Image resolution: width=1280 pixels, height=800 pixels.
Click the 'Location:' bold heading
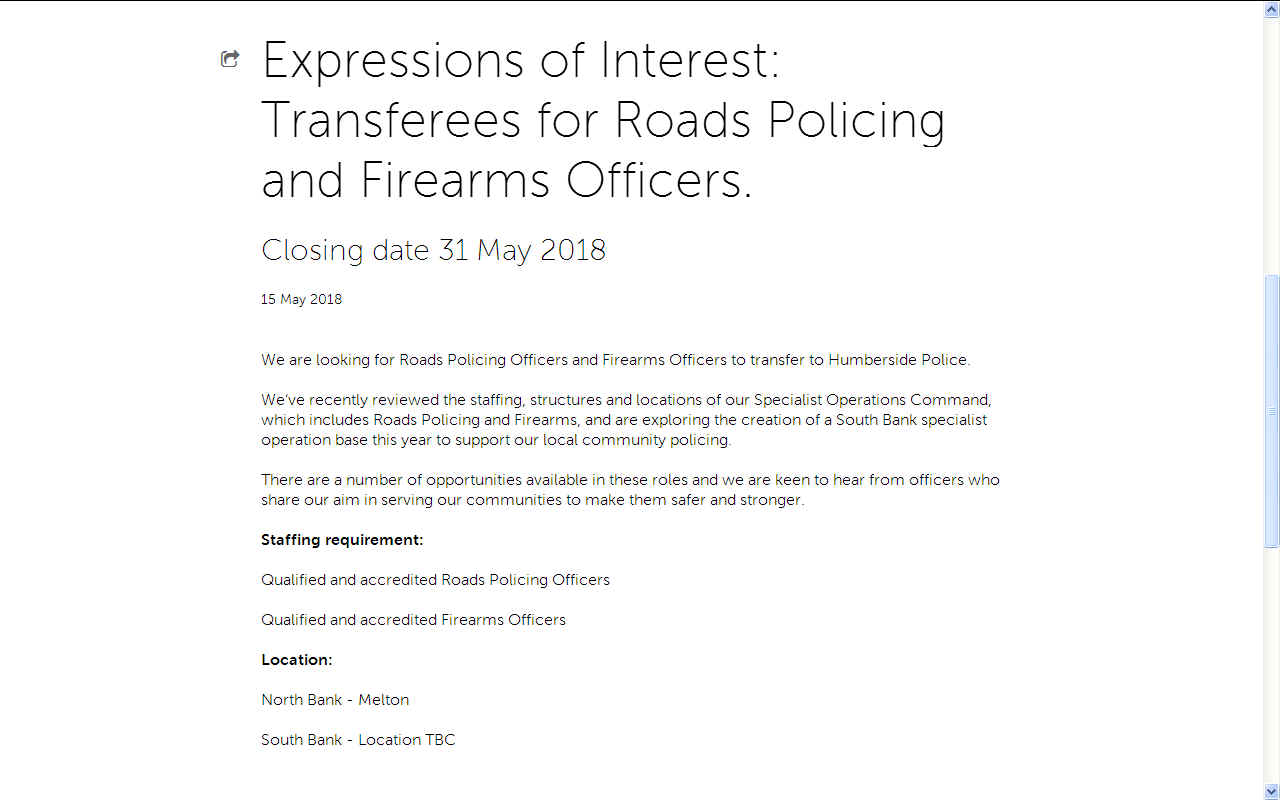(x=296, y=660)
